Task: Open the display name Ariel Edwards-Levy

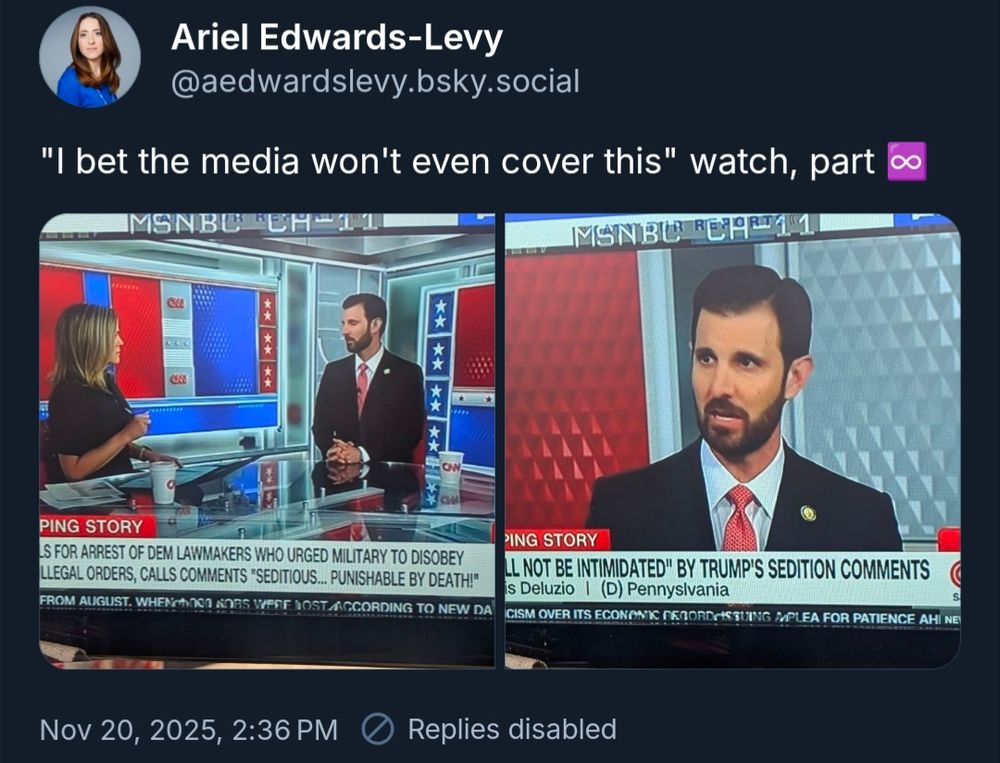Action: tap(337, 37)
